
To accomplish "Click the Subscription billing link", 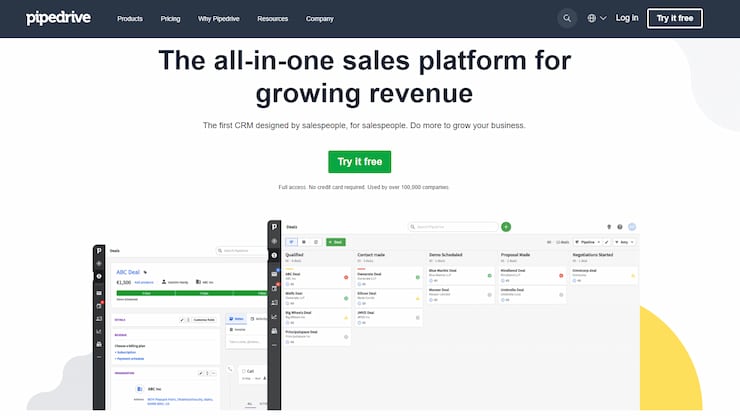I will click(125, 352).
